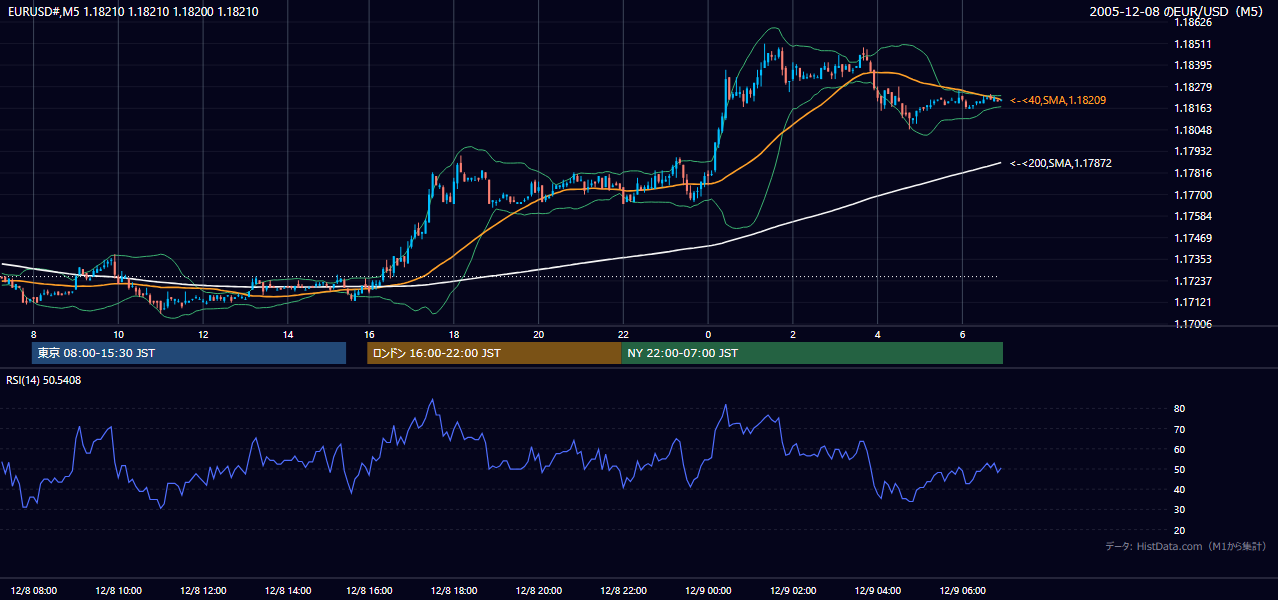The image size is (1278, 600).
Task: Click RSI scale level 20
Action: pyautogui.click(x=1180, y=530)
